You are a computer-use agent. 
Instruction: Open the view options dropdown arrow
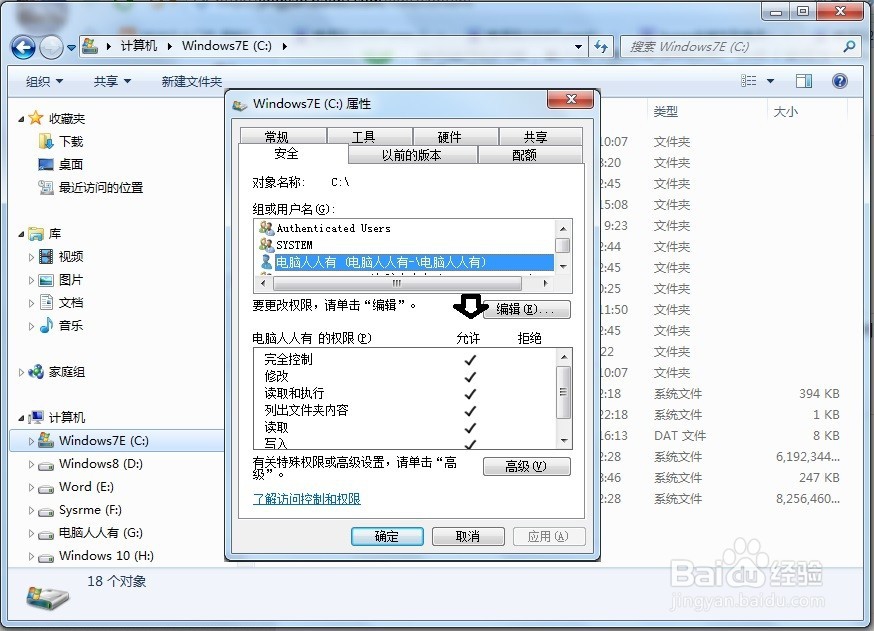point(770,81)
